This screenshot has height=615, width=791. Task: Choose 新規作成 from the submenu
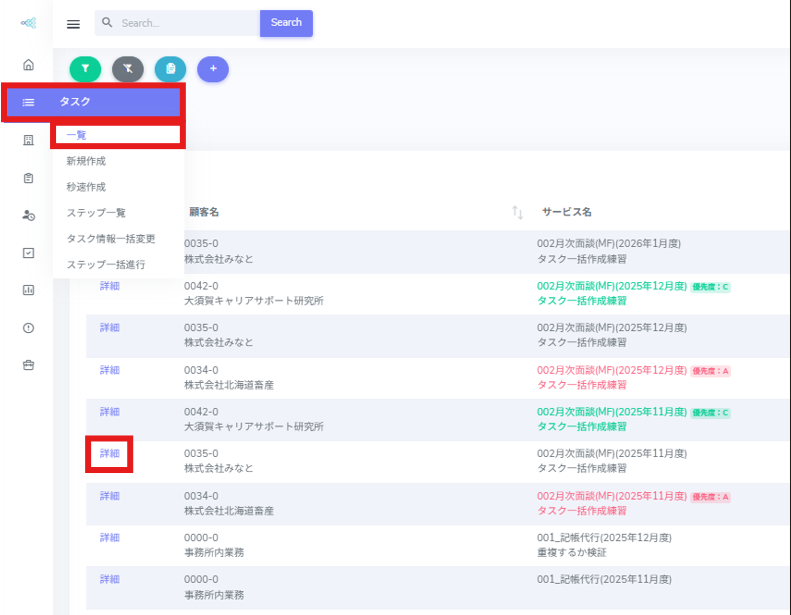click(86, 161)
